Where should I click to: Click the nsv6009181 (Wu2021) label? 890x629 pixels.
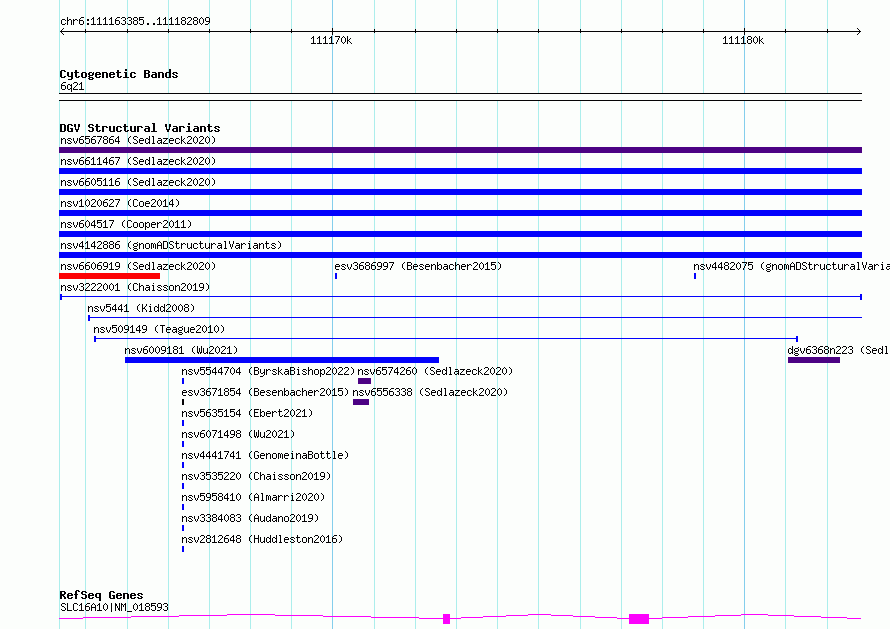[181, 350]
